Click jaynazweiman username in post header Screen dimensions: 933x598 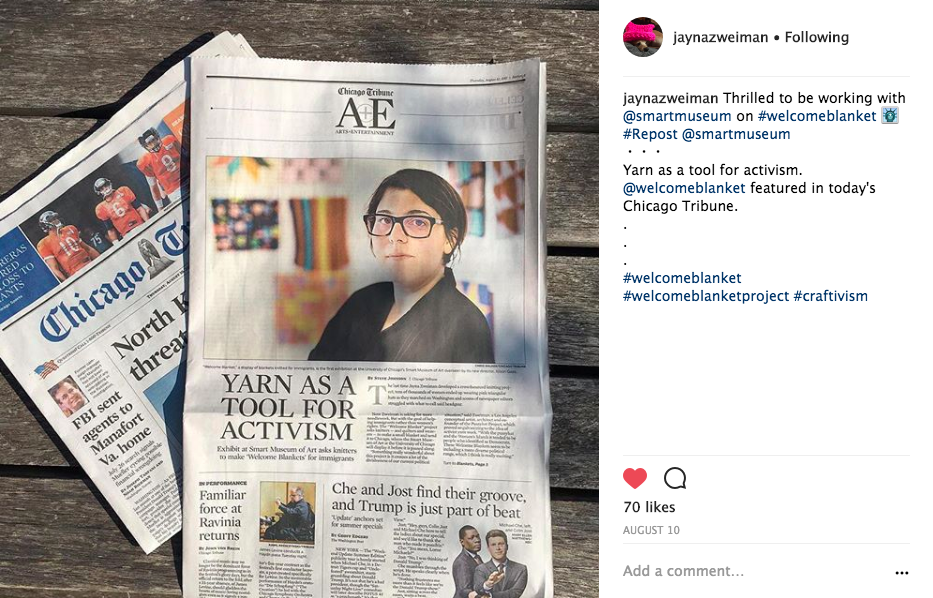tap(721, 37)
